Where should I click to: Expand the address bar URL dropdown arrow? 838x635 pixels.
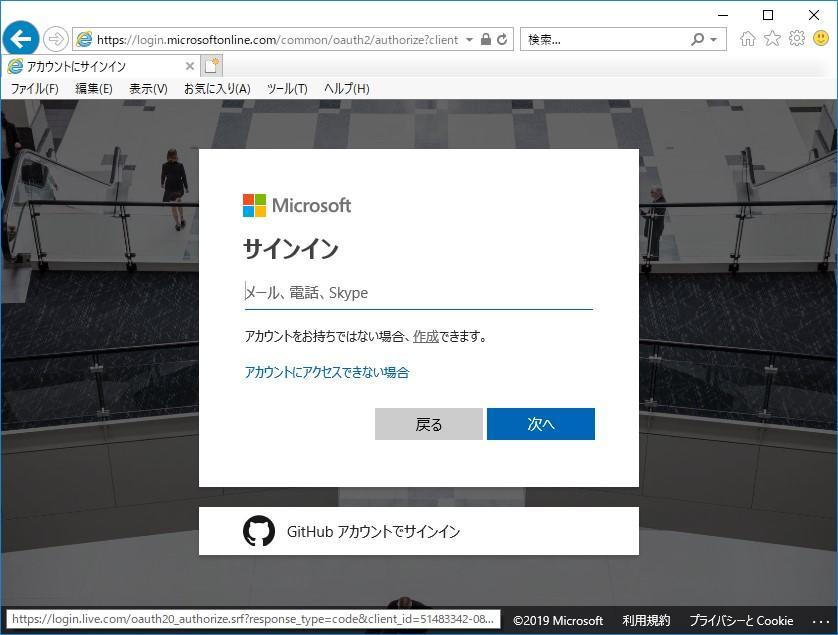pos(469,40)
